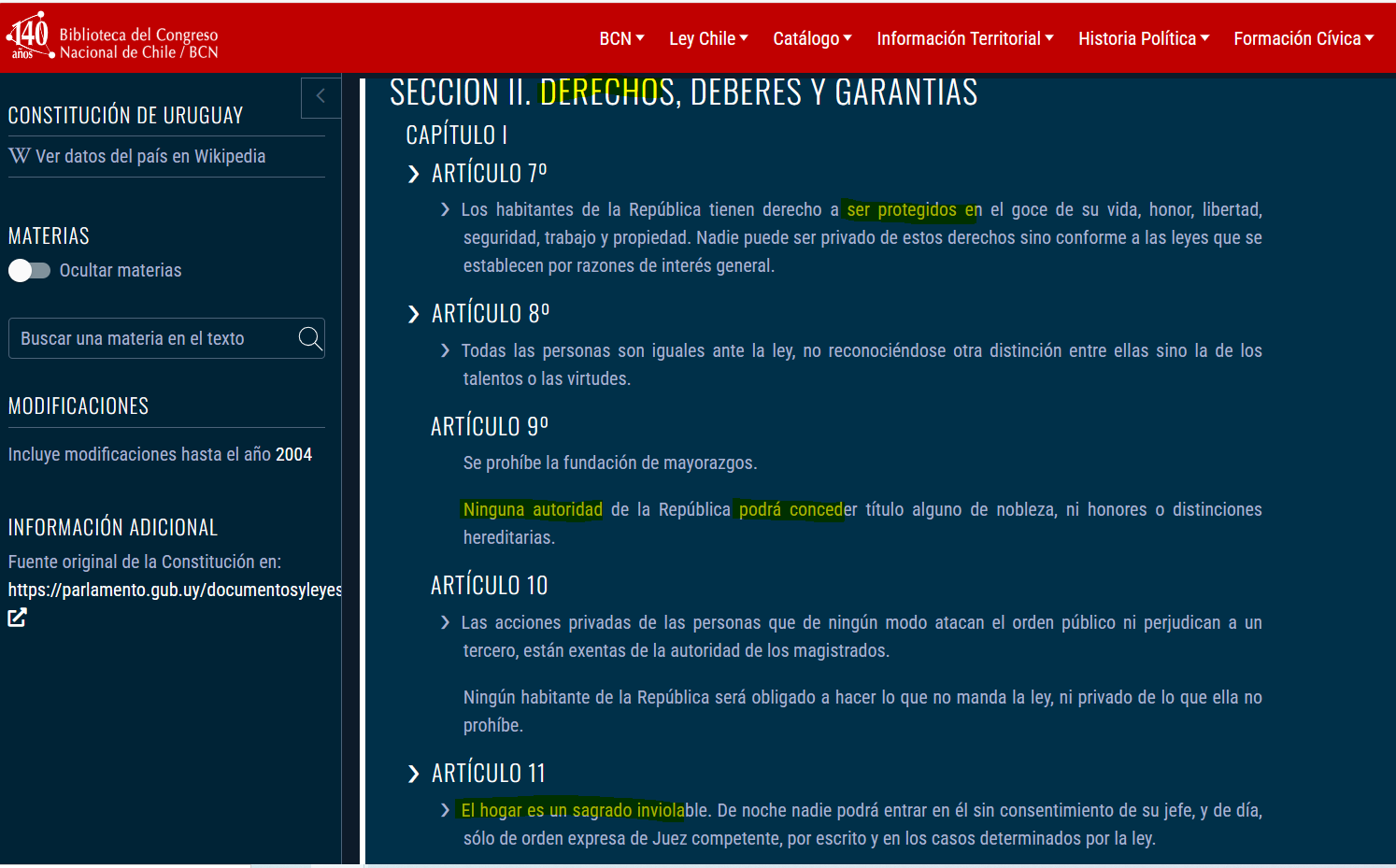Open the Información Territorial menu
Viewport: 1396px width, 868px height.
click(x=965, y=38)
